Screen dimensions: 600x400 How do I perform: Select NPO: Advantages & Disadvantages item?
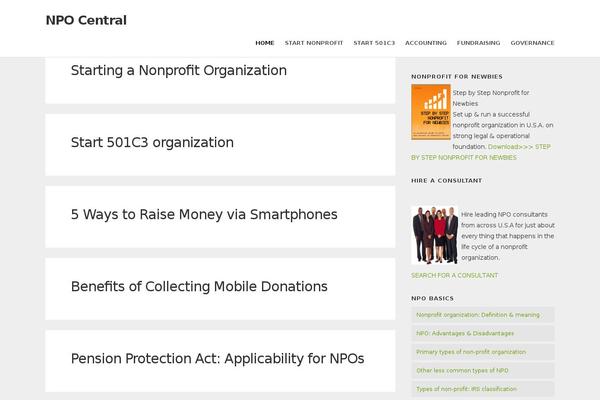(465, 333)
